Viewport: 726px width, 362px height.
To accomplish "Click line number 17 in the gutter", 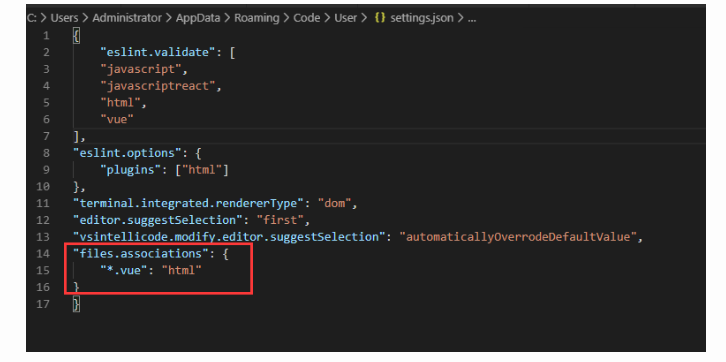I will tap(43, 304).
